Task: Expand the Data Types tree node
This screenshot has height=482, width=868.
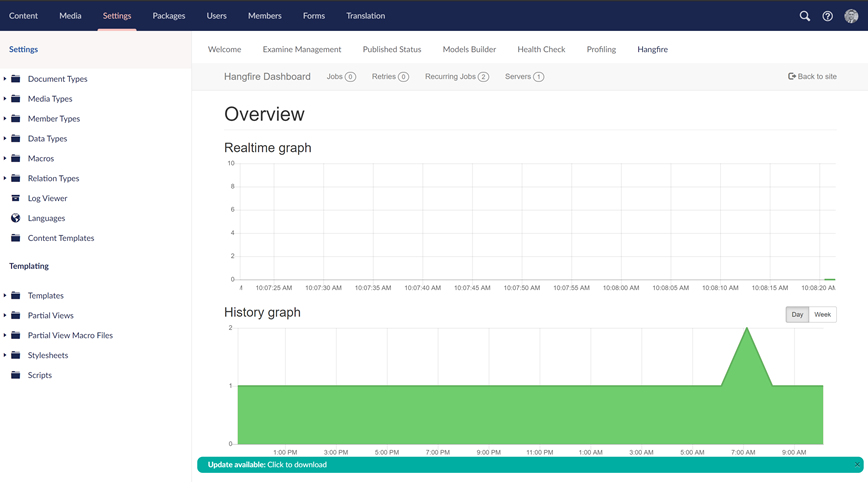Action: click(5, 138)
